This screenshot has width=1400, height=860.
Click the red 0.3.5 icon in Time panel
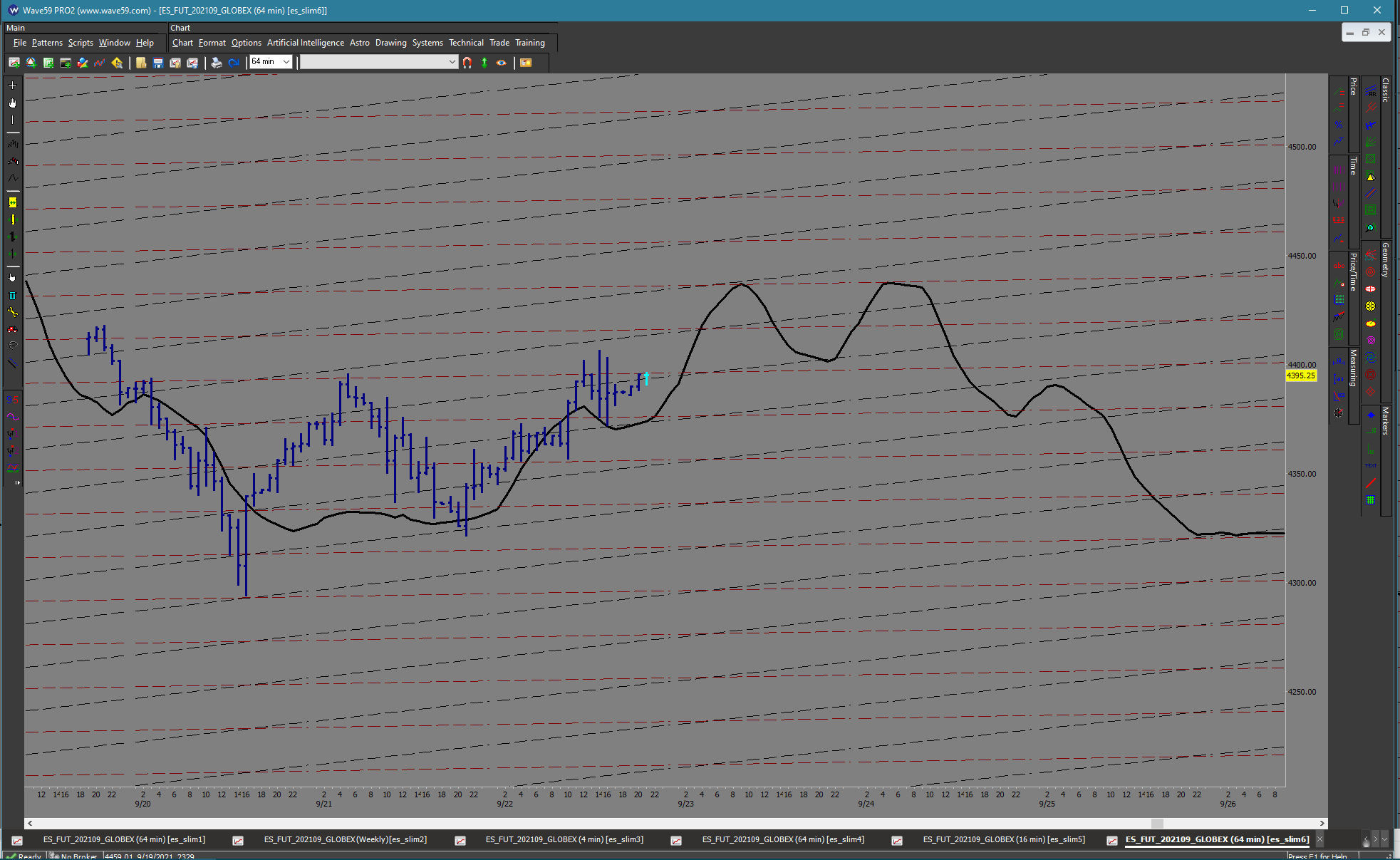tap(1339, 221)
